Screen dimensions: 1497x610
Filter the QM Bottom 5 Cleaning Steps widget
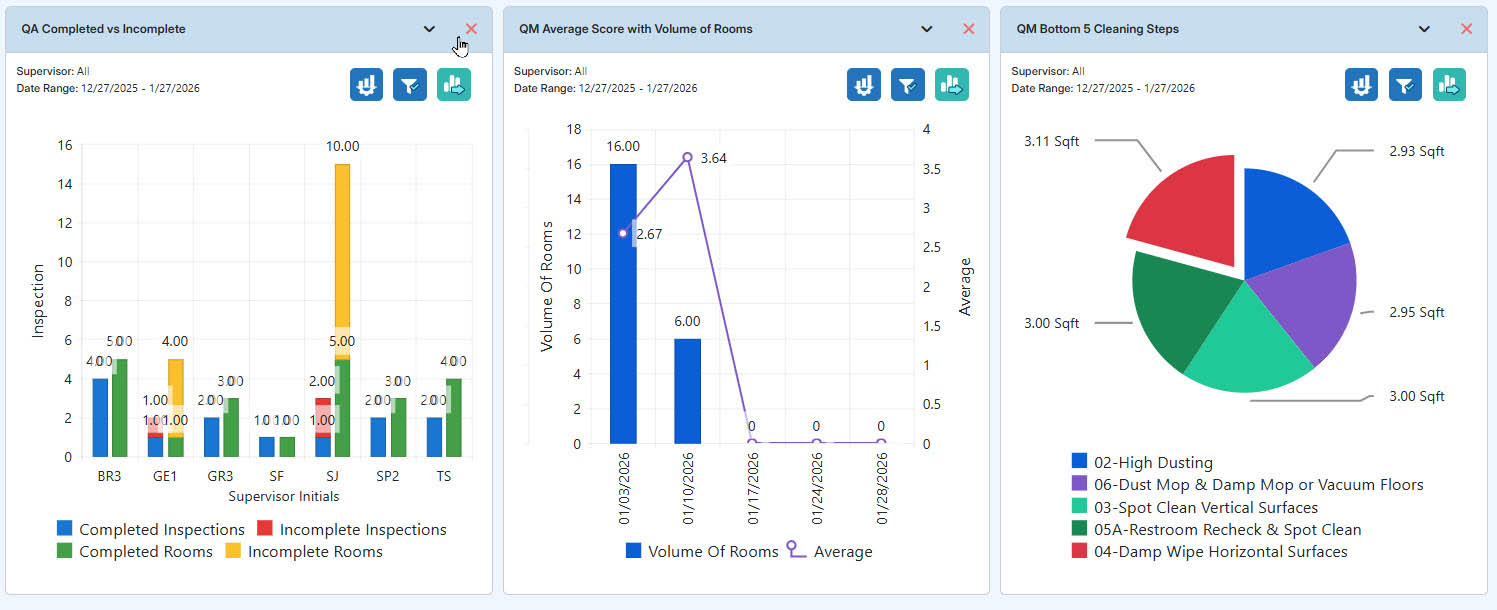pyautogui.click(x=1405, y=85)
